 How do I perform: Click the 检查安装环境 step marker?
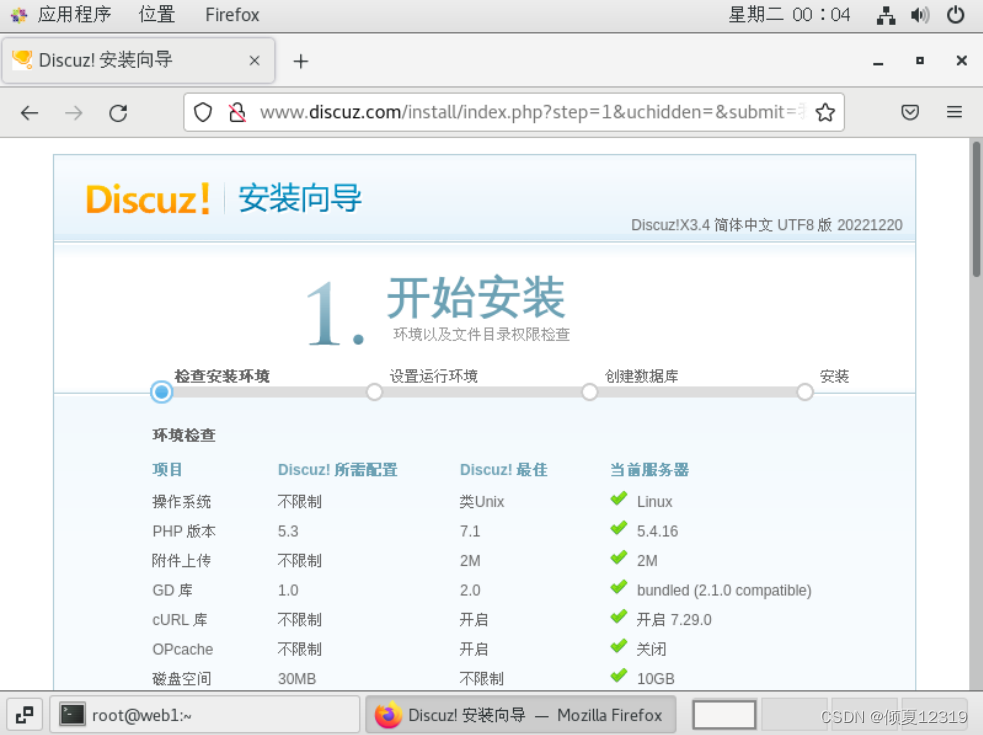point(161,392)
